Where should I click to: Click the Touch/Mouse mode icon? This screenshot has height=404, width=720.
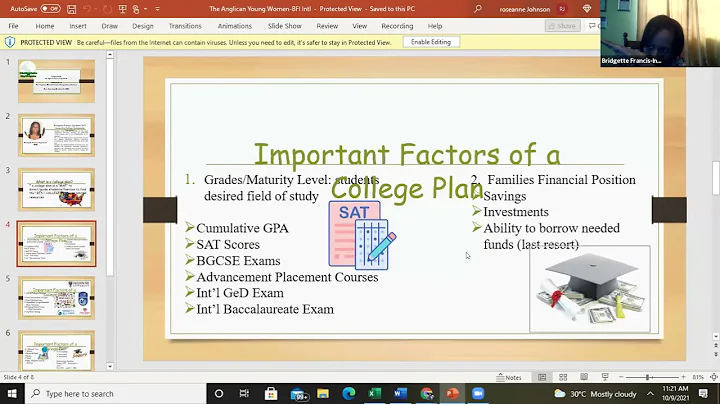[x=136, y=9]
